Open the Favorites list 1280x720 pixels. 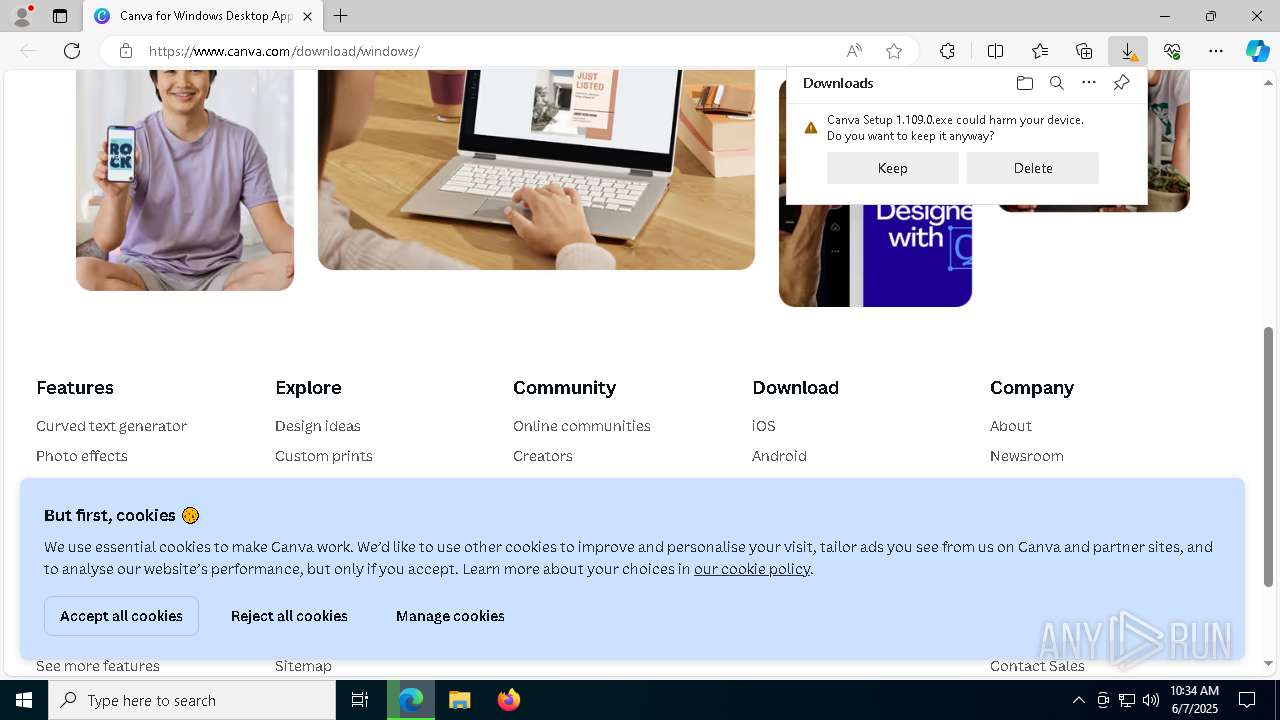tap(1040, 51)
